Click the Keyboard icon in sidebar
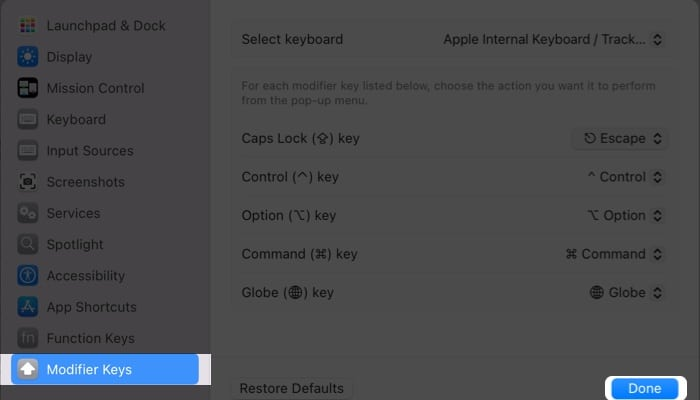 (28, 120)
